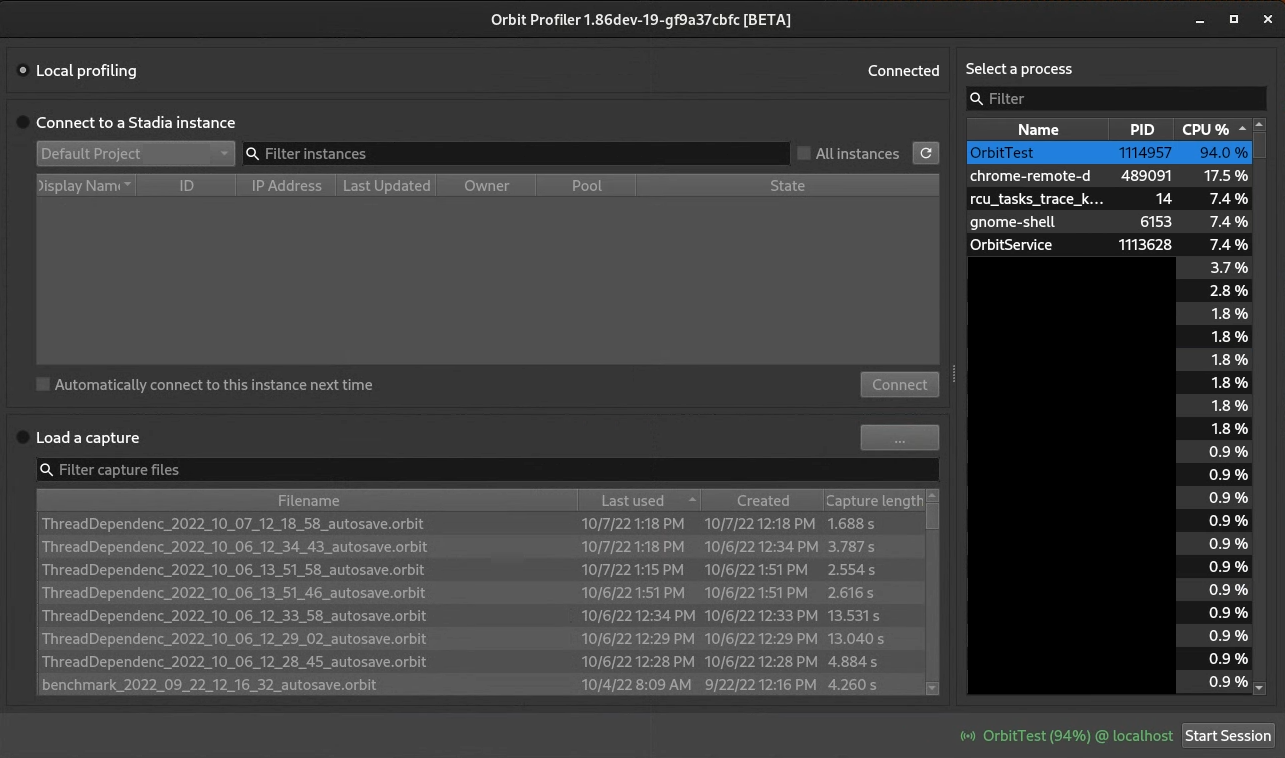Select the OrbitService process row

1110,245
